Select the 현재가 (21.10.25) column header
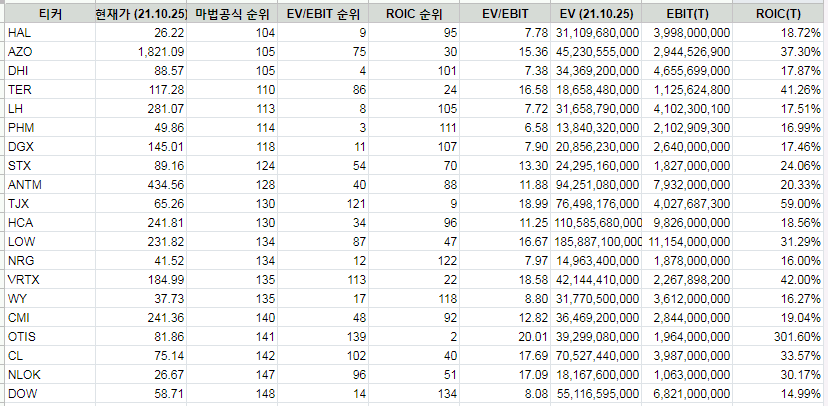 point(141,14)
